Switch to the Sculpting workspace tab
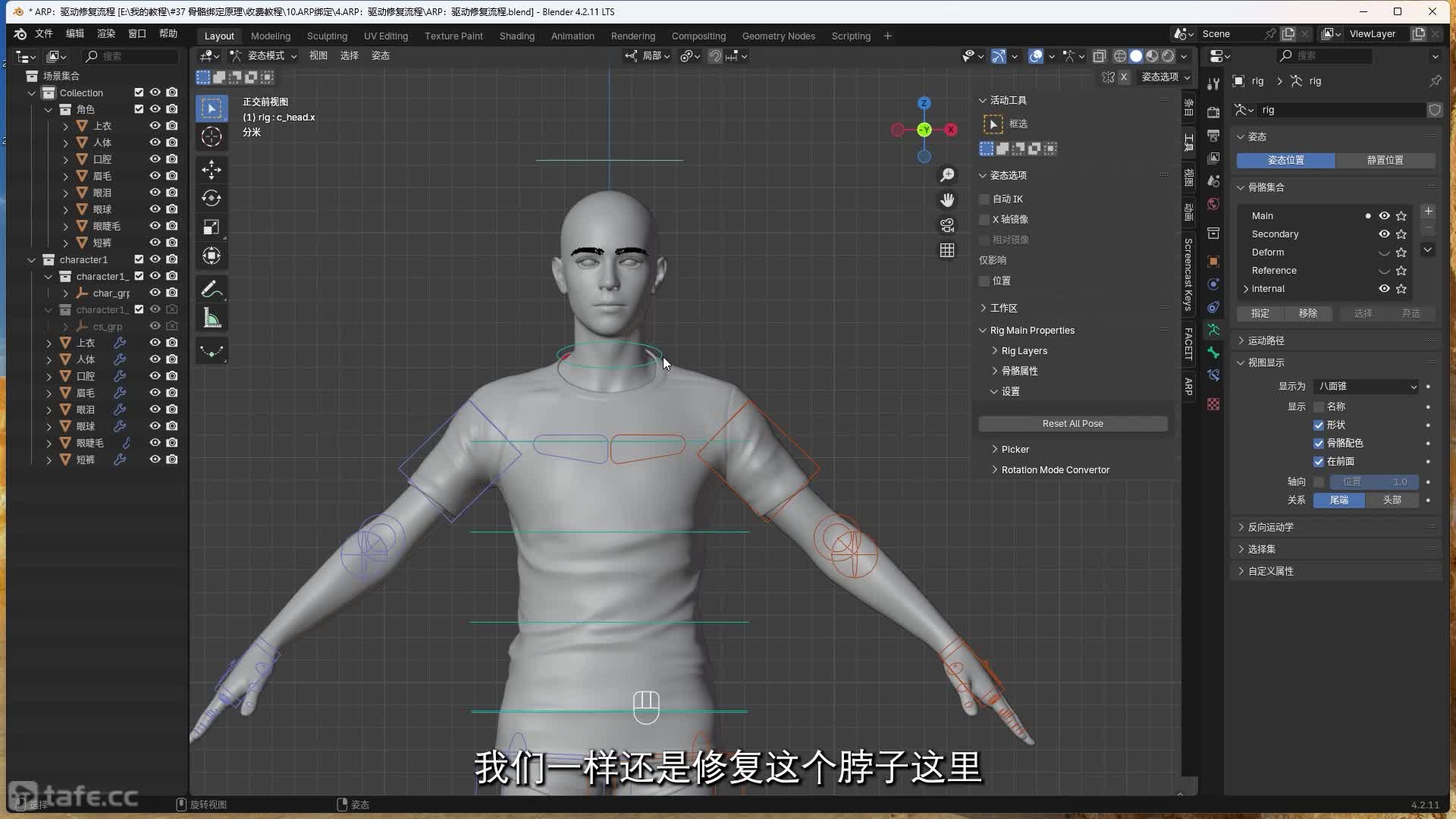 tap(327, 36)
